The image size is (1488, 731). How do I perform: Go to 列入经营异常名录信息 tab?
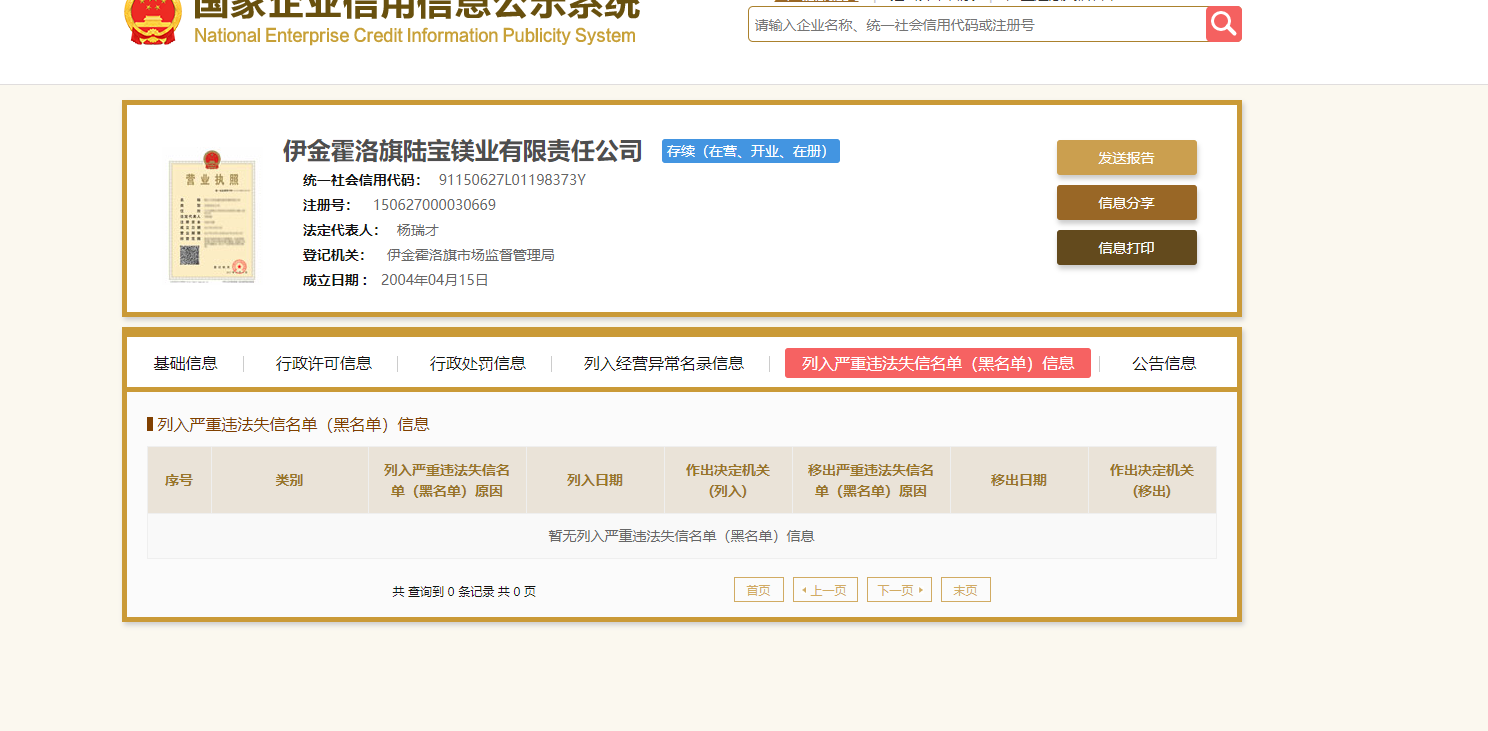[664, 363]
